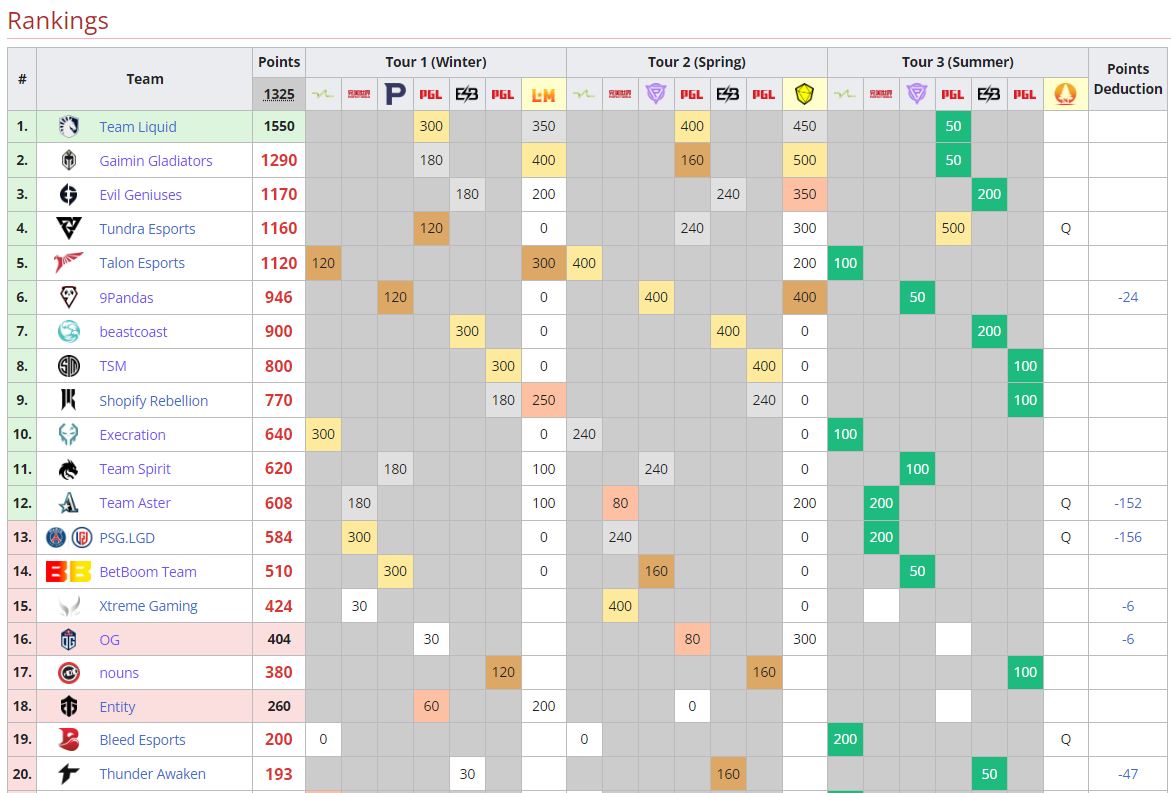The width and height of the screenshot is (1171, 793).
Task: Click the -24 points deduction for 9Pandas
Action: (x=1128, y=297)
